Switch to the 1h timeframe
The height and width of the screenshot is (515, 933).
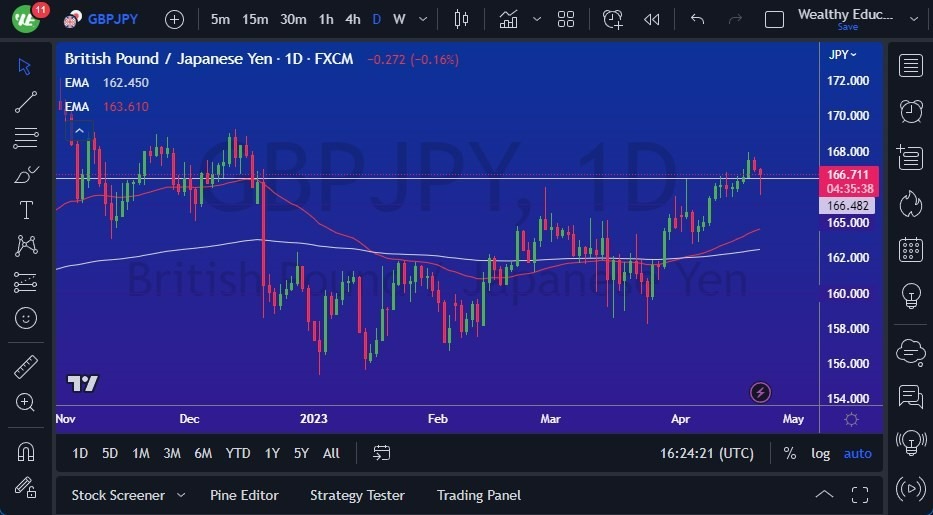point(325,20)
